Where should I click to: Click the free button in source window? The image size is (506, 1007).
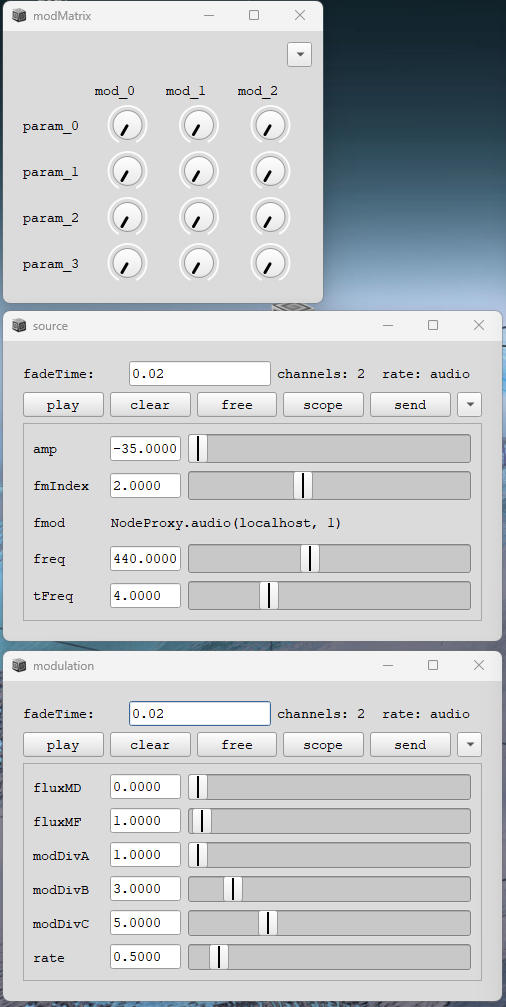tap(237, 405)
